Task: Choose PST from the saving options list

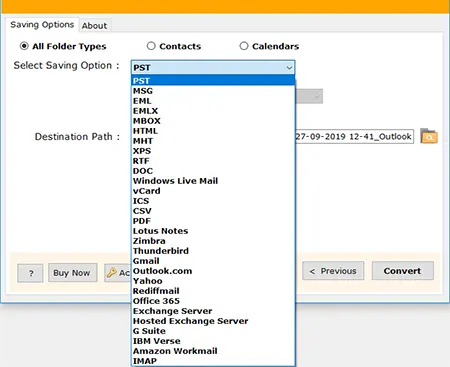Action: pos(213,81)
